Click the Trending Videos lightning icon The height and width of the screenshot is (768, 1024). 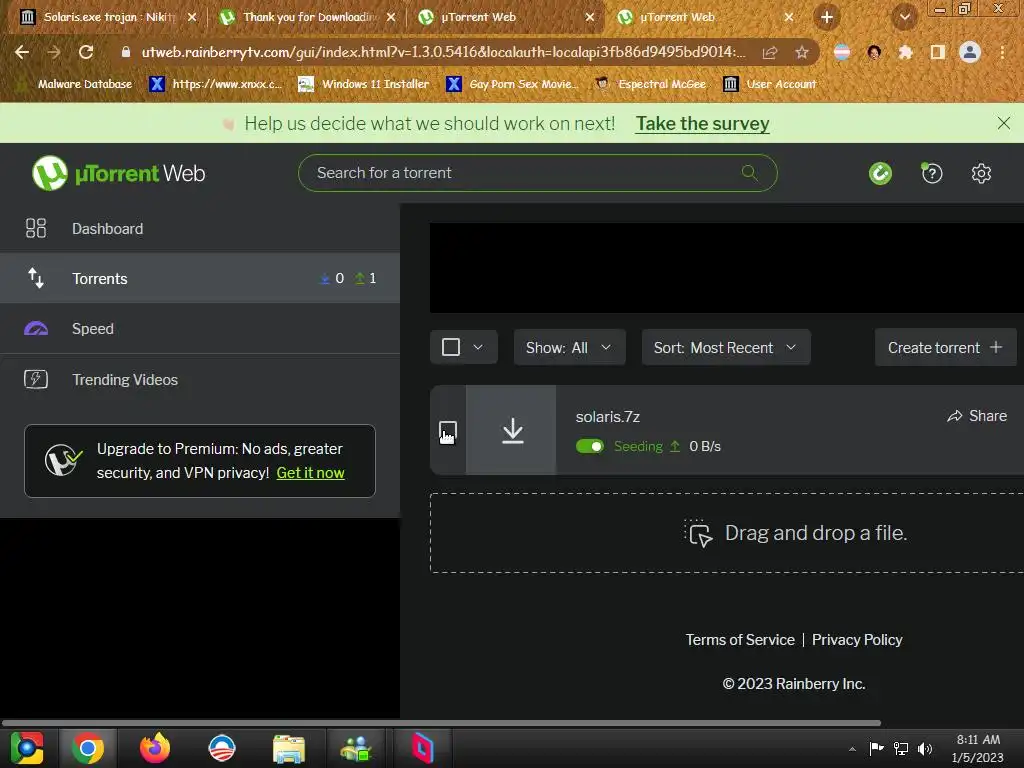point(36,379)
